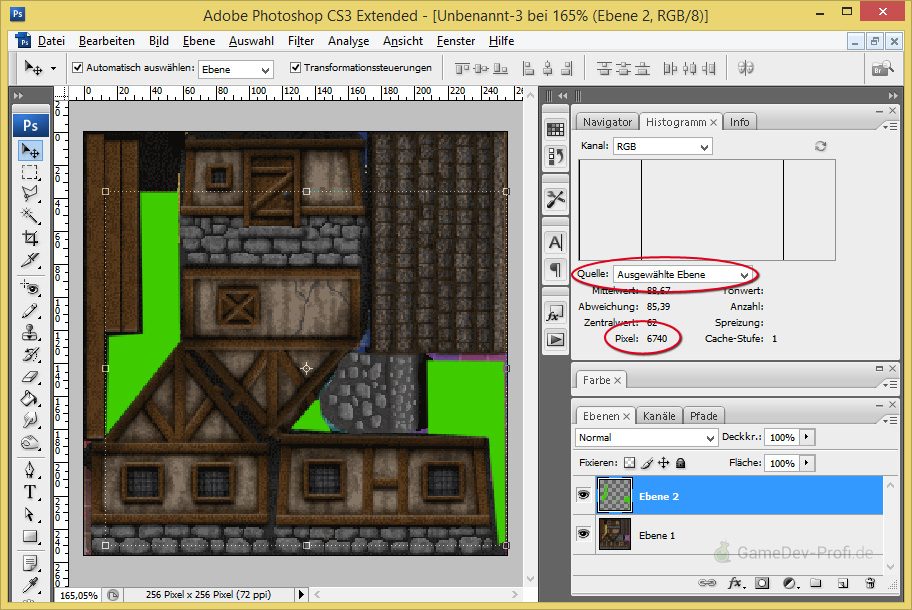Select the Eraser tool
Image resolution: width=912 pixels, height=610 pixels.
point(30,377)
